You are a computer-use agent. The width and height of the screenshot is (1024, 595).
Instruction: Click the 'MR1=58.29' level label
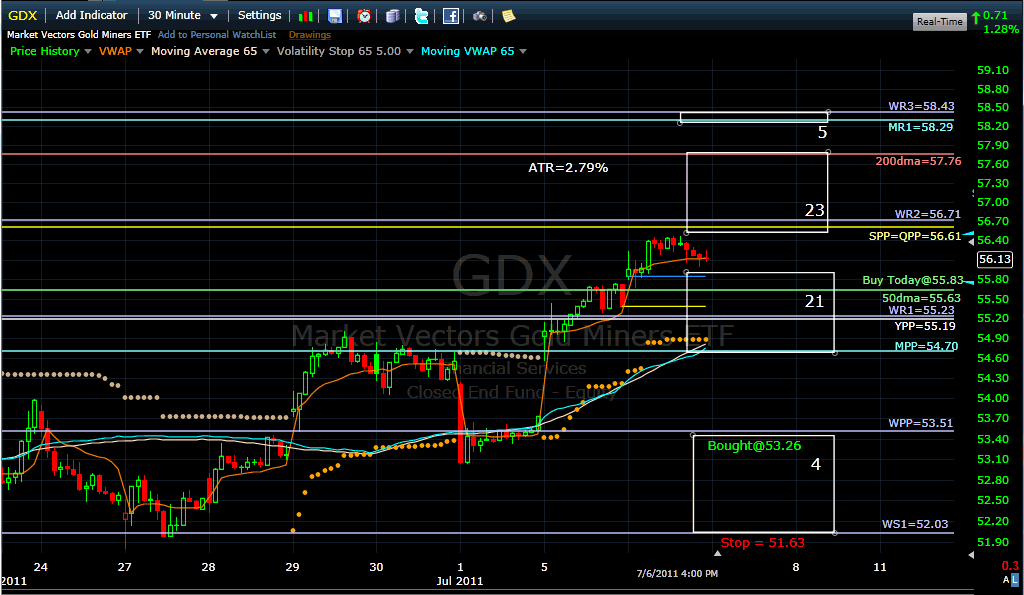click(920, 127)
